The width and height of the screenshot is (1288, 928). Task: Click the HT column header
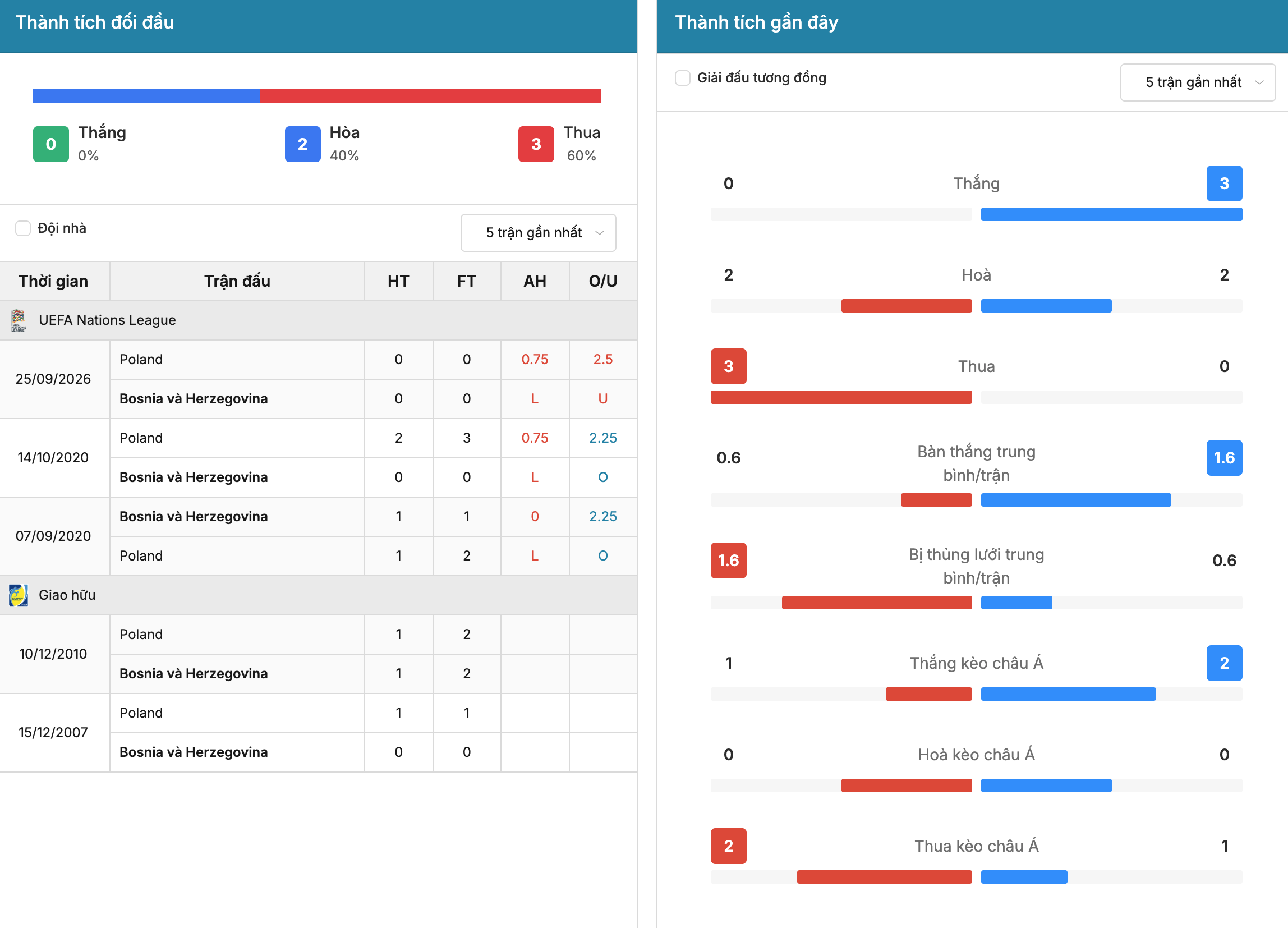tap(399, 281)
